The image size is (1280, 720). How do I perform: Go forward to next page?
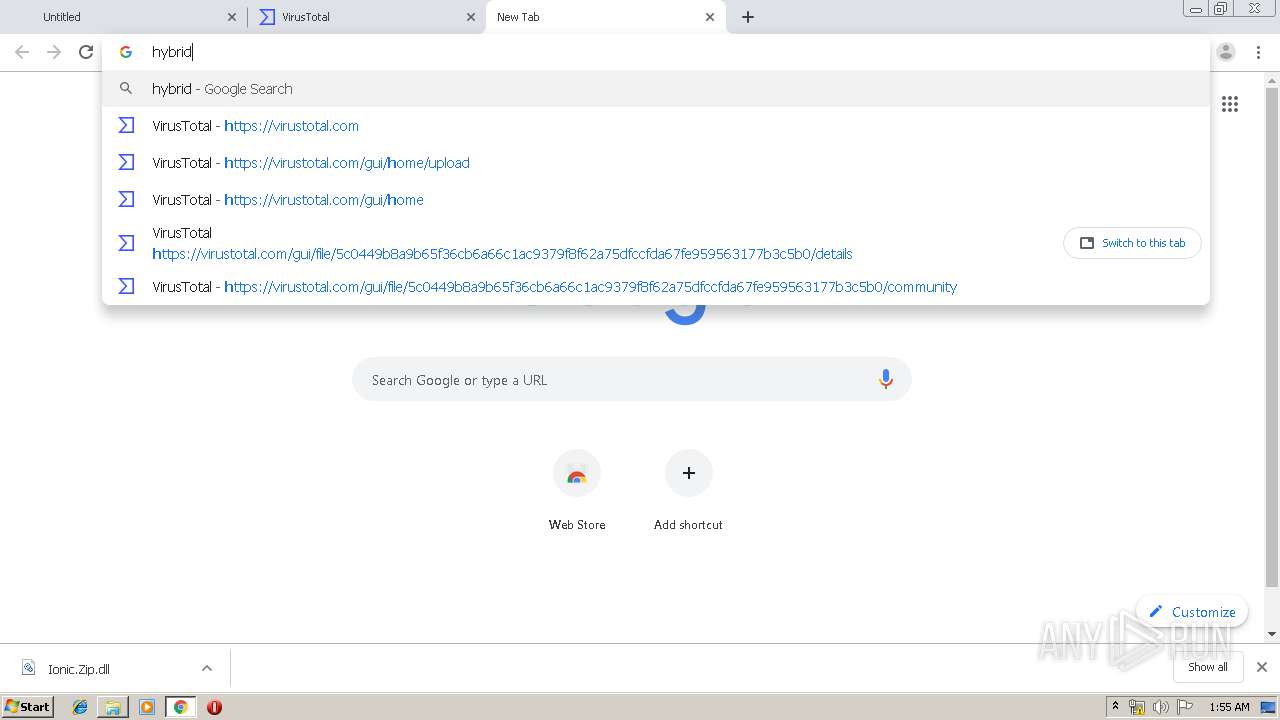point(54,52)
